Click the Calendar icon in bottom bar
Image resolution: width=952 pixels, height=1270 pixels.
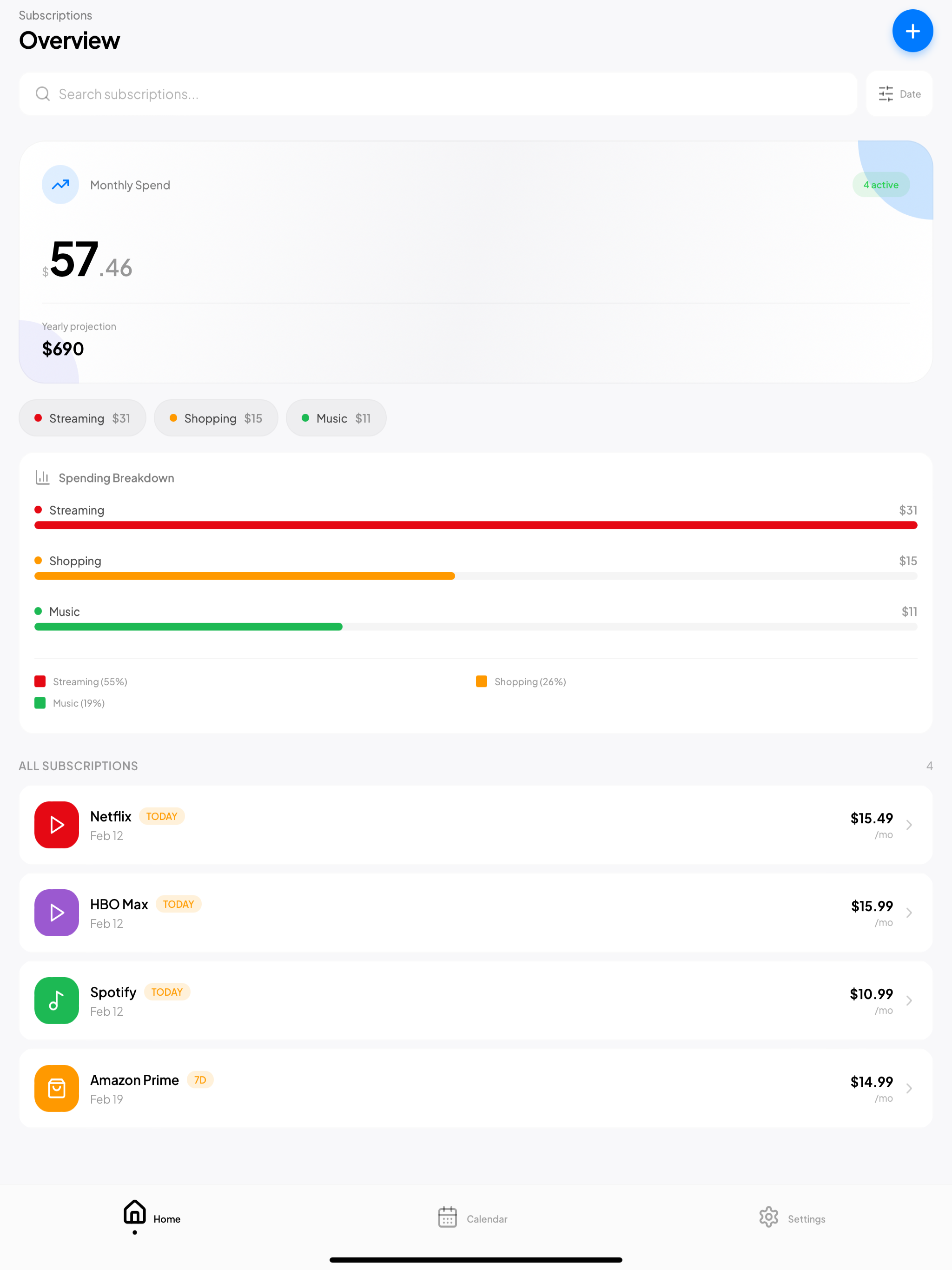(447, 1217)
